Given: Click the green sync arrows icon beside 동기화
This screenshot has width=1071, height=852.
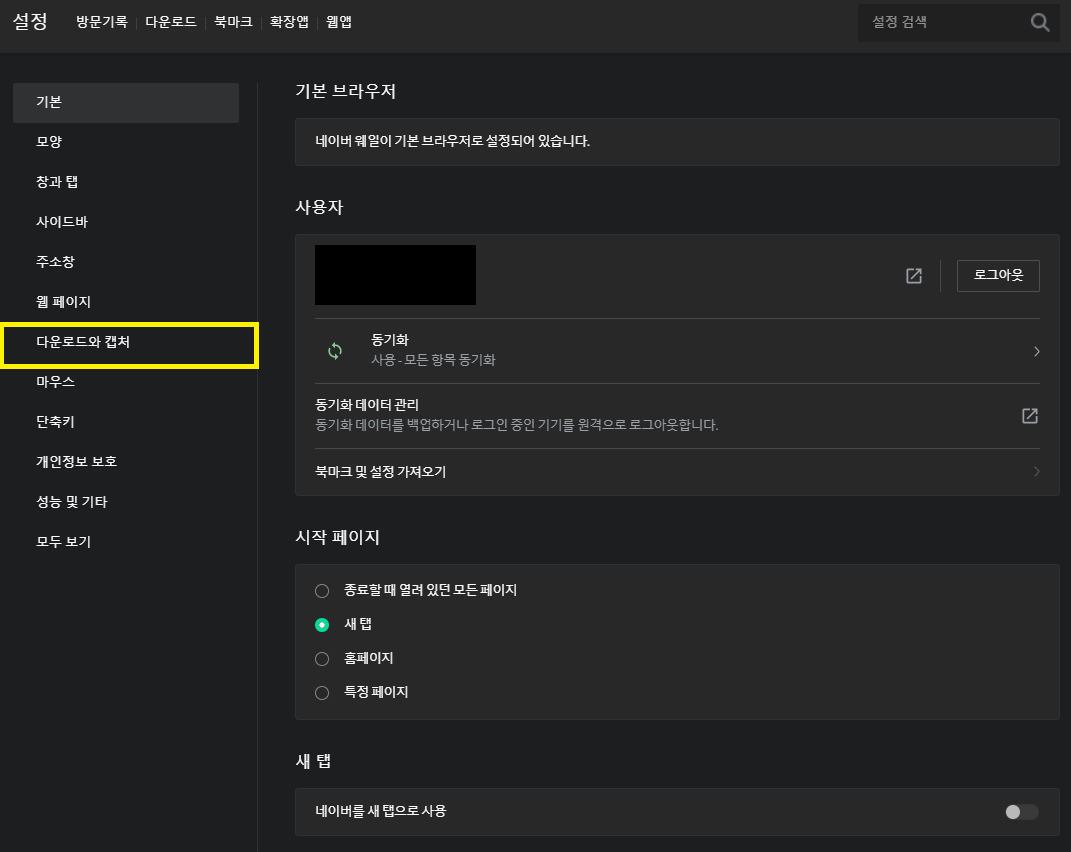Looking at the screenshot, I should [x=333, y=351].
